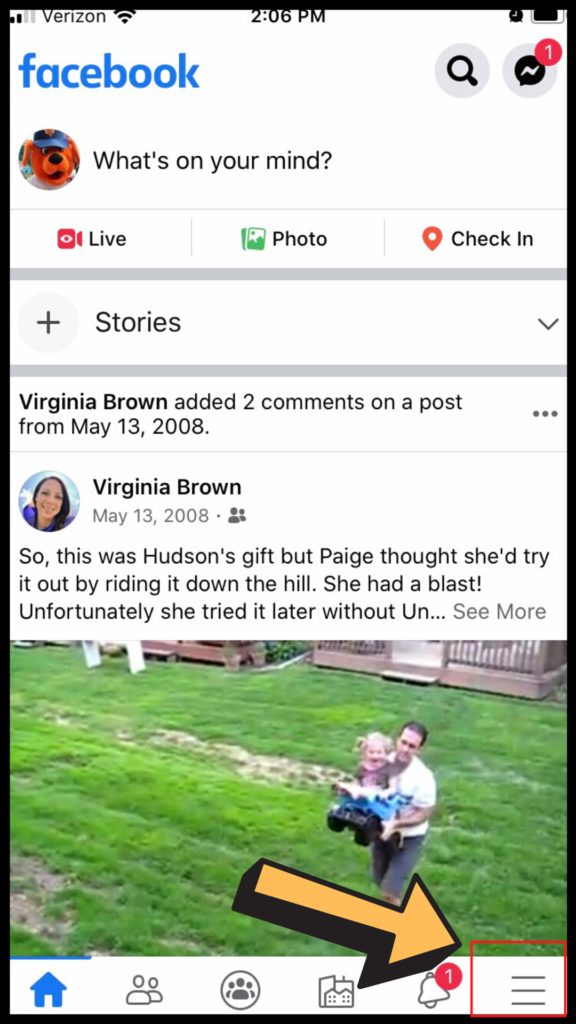The height and width of the screenshot is (1024, 576).
Task: Tap the Live video button
Action: pyautogui.click(x=91, y=239)
